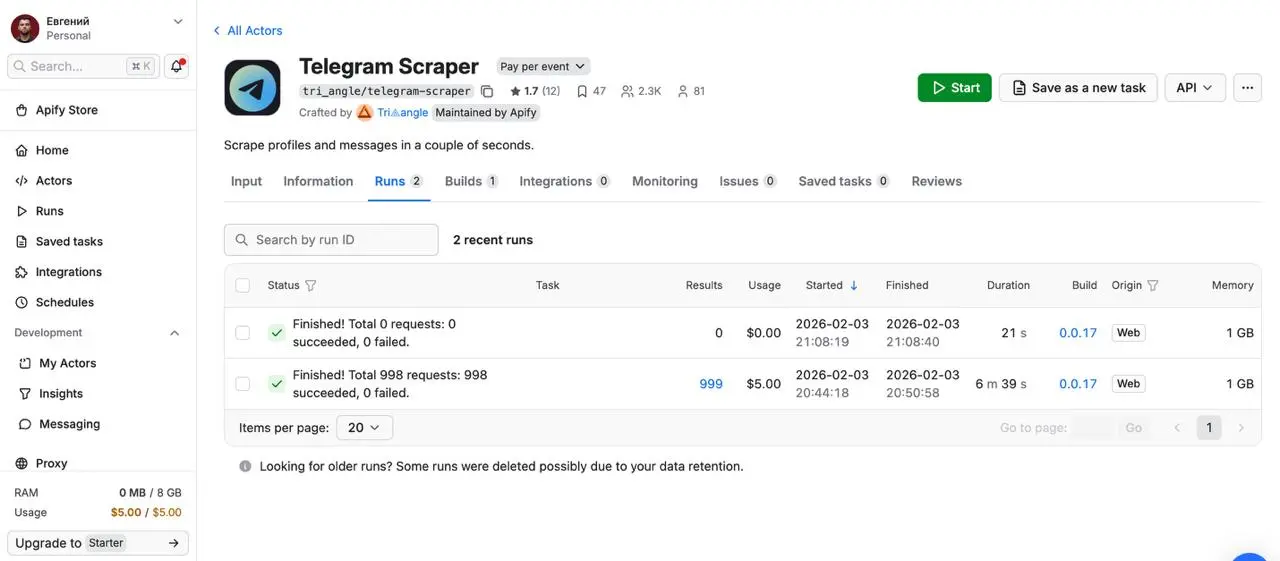The image size is (1280, 561).
Task: Switch to the Builds tab
Action: click(471, 181)
